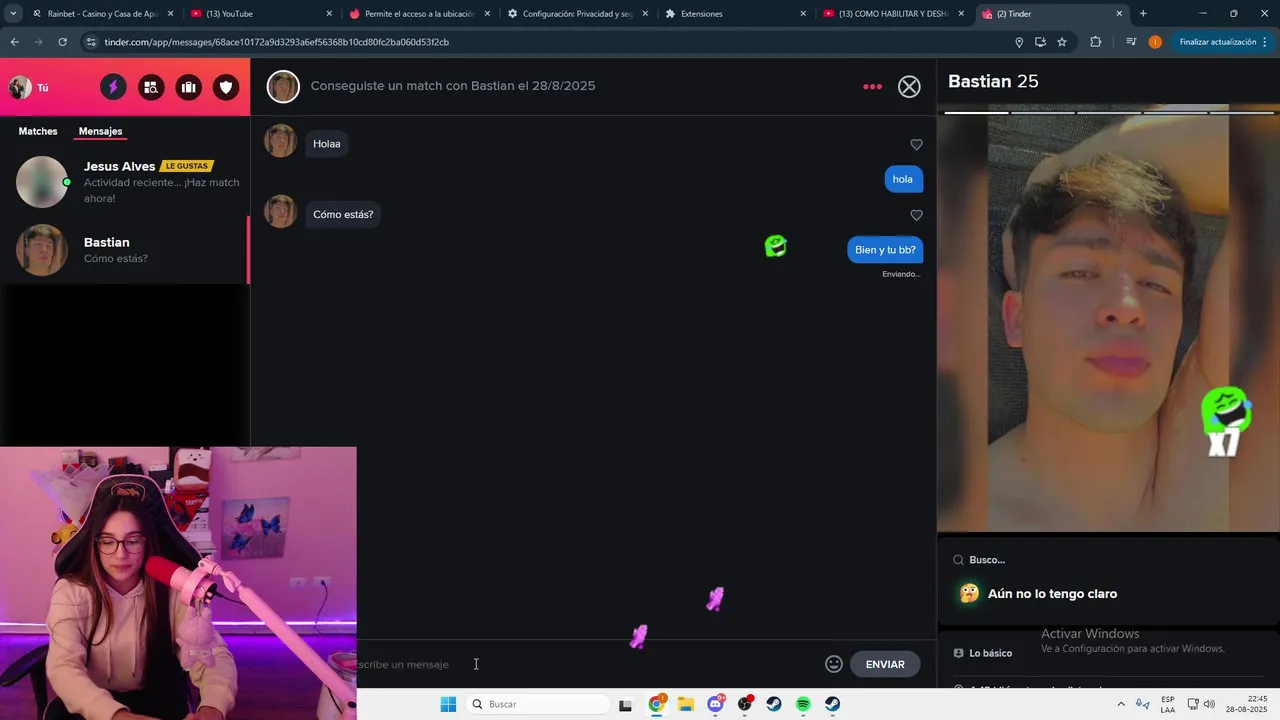
Task: Click the taskbar Buscar search box
Action: click(538, 704)
